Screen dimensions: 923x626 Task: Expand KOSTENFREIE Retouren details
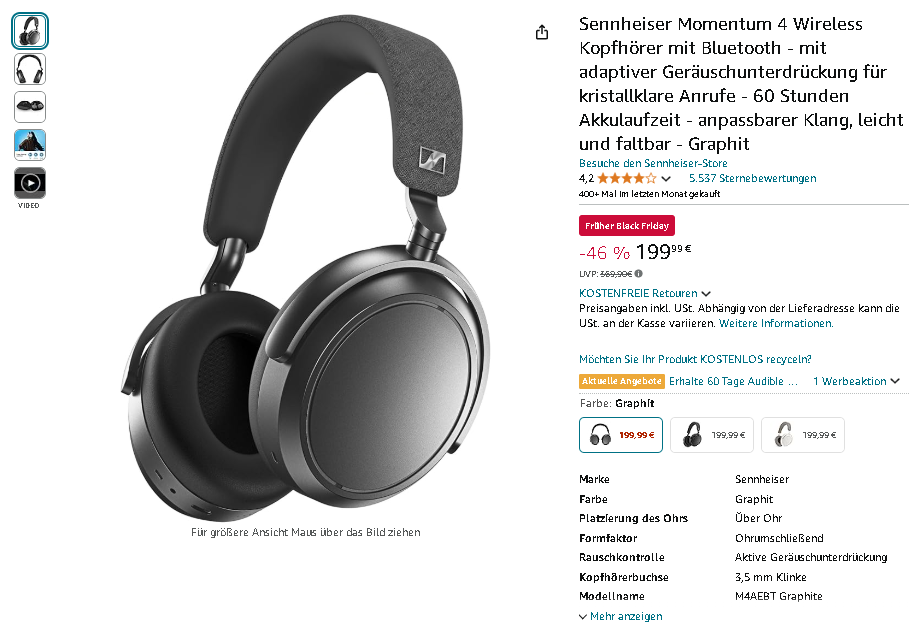pyautogui.click(x=645, y=293)
